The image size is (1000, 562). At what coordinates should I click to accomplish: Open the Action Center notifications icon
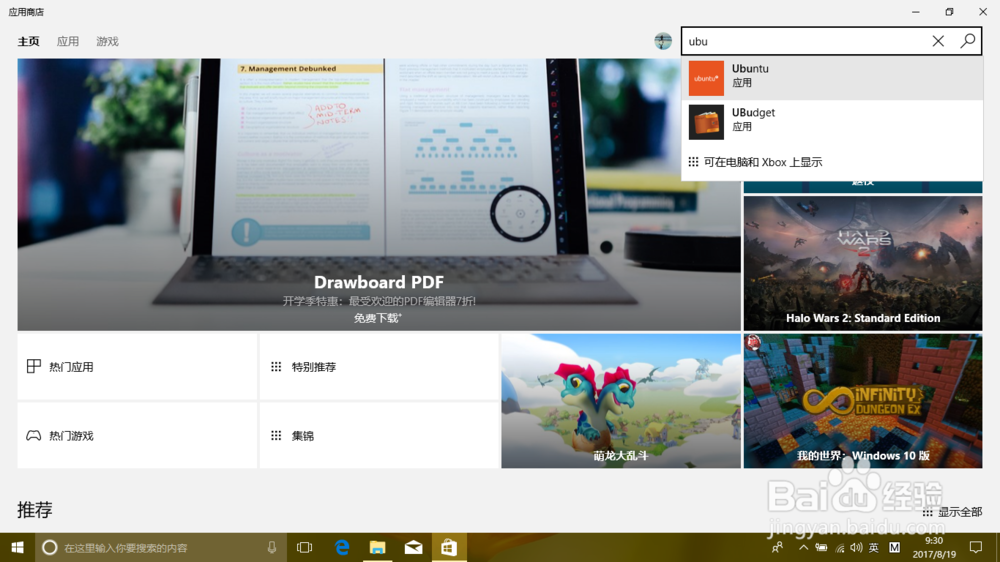pos(976,547)
